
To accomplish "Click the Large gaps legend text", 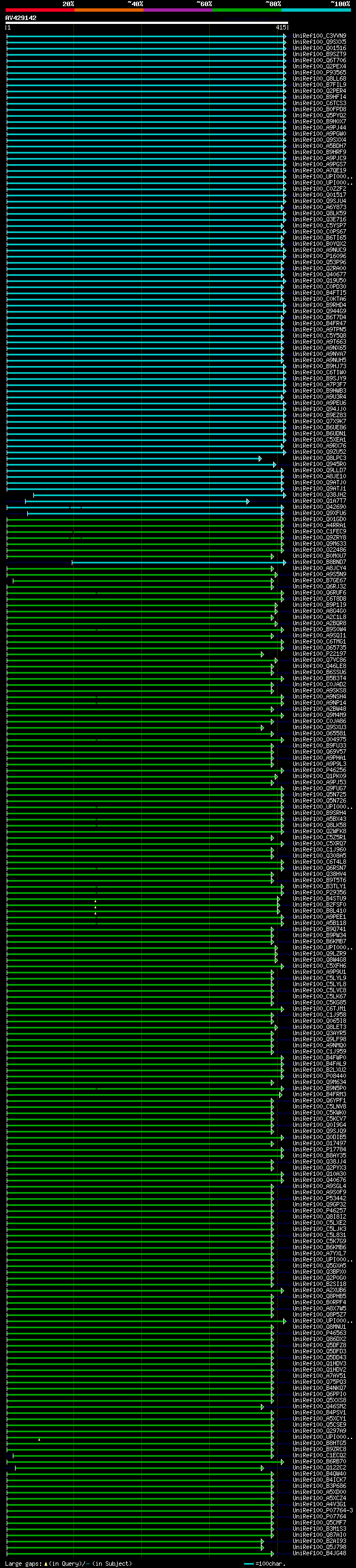I will (68, 1563).
